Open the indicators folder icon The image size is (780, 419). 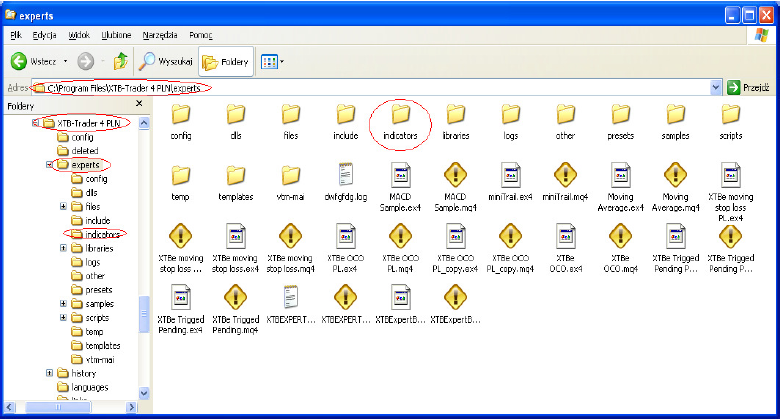[x=400, y=114]
